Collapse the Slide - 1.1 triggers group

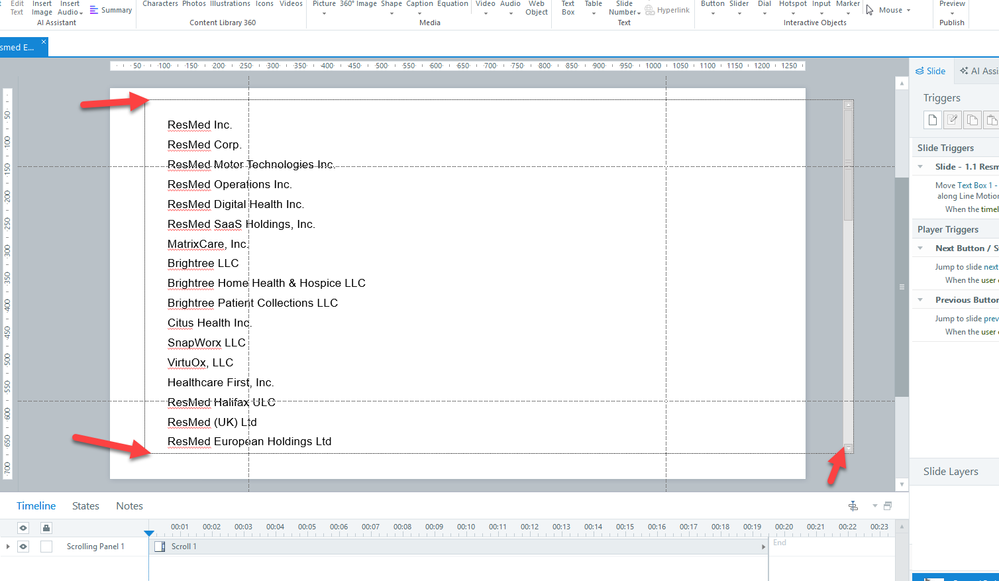(x=920, y=166)
